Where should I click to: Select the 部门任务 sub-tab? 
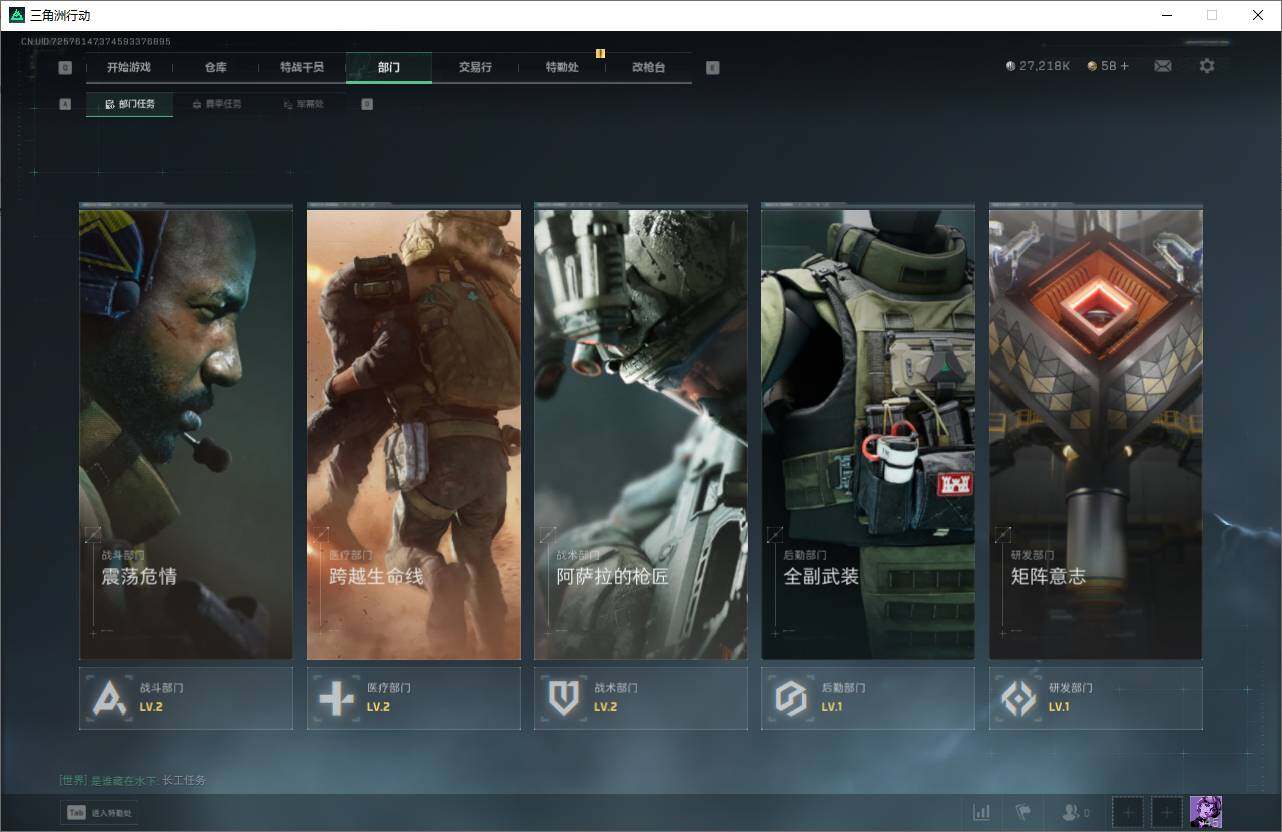[130, 104]
